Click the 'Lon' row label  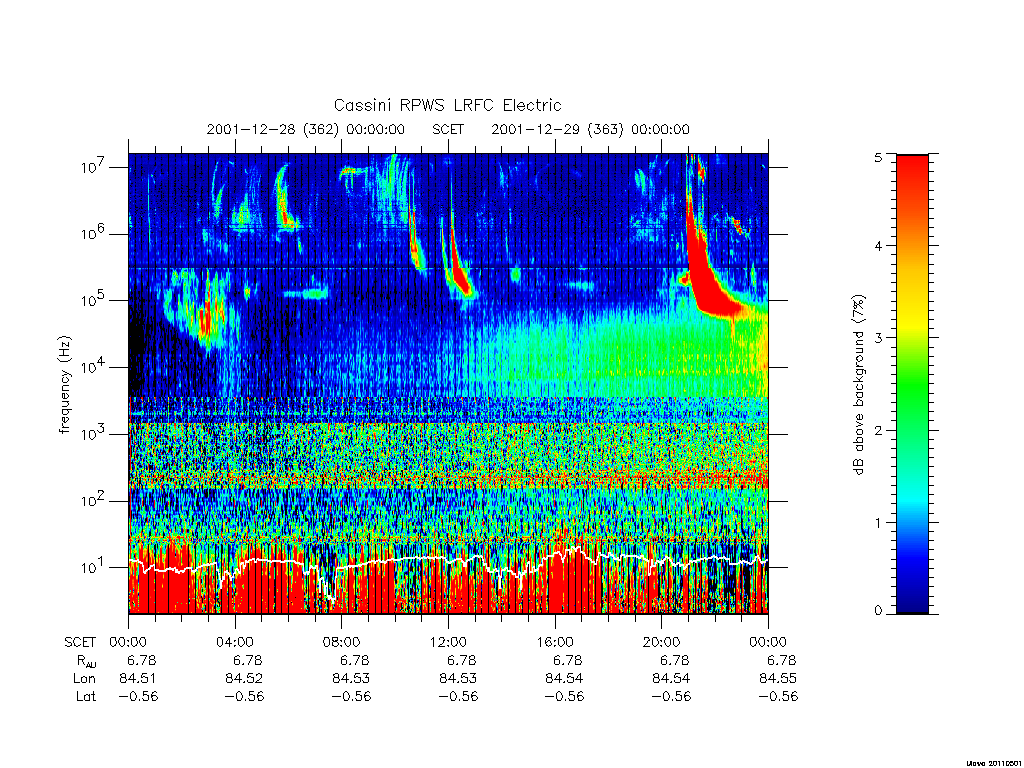[x=85, y=679]
